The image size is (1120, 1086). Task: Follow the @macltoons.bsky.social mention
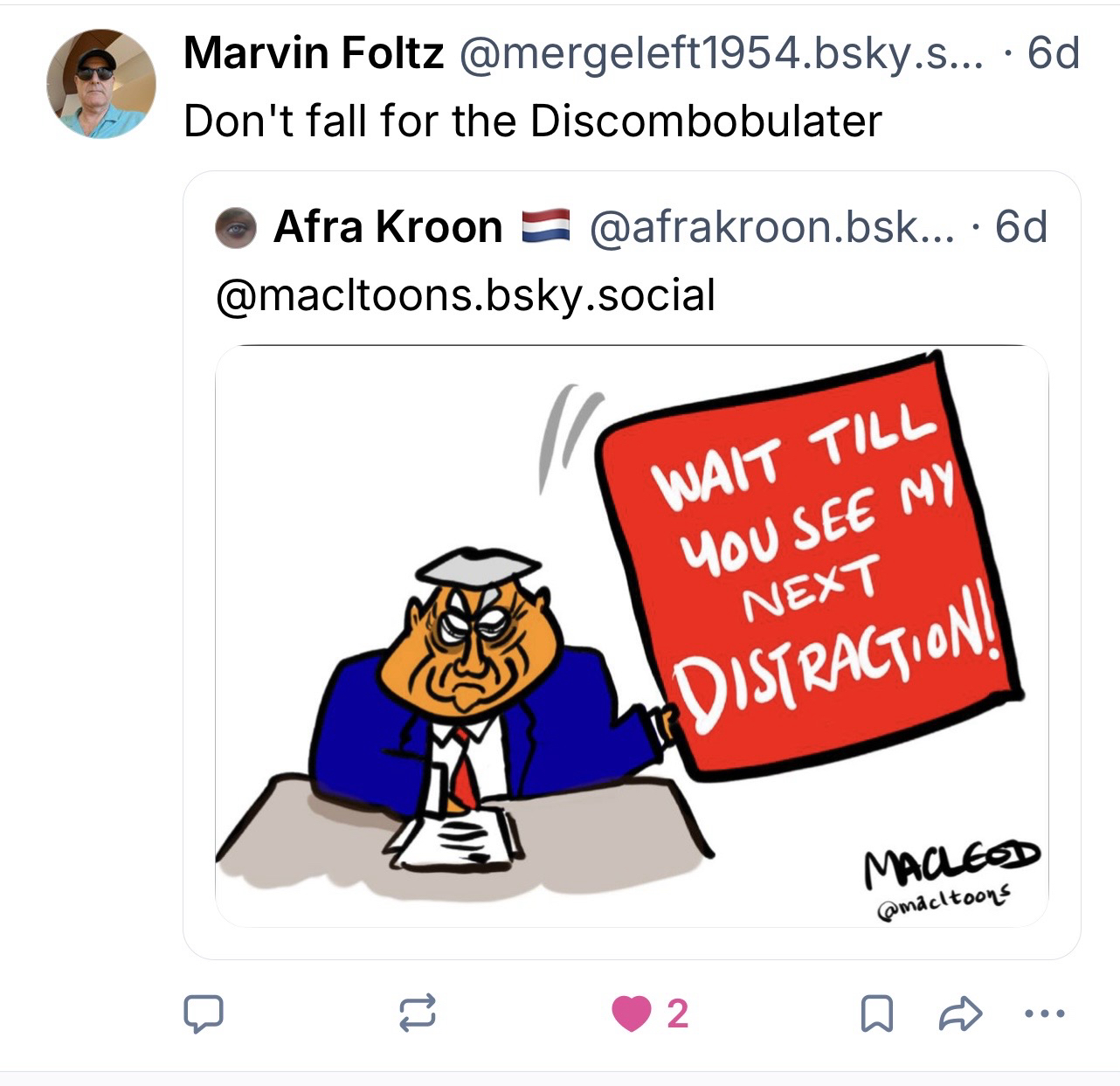[x=466, y=294]
